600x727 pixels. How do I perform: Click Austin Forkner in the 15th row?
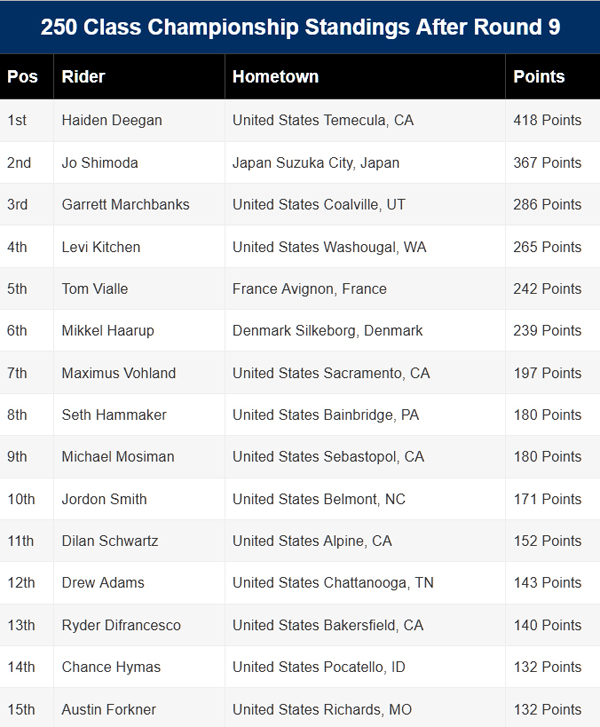pyautogui.click(x=108, y=709)
